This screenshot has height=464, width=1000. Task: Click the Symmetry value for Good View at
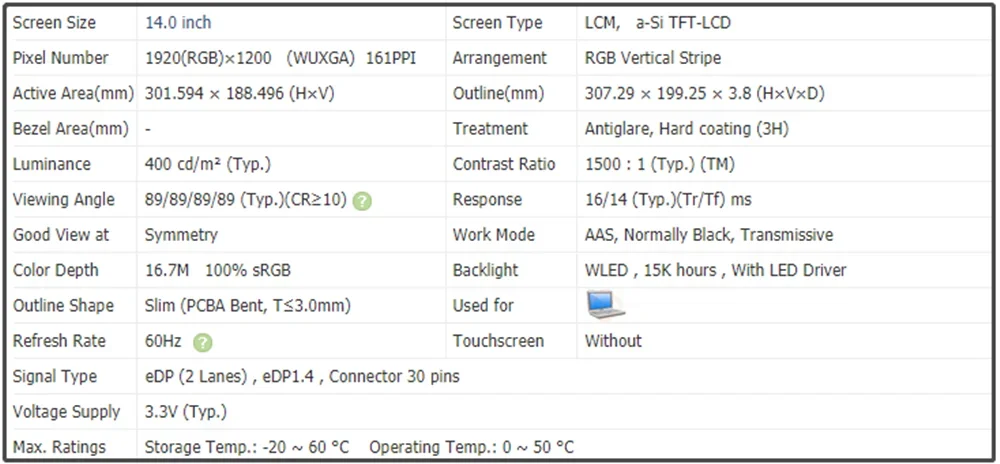[181, 235]
